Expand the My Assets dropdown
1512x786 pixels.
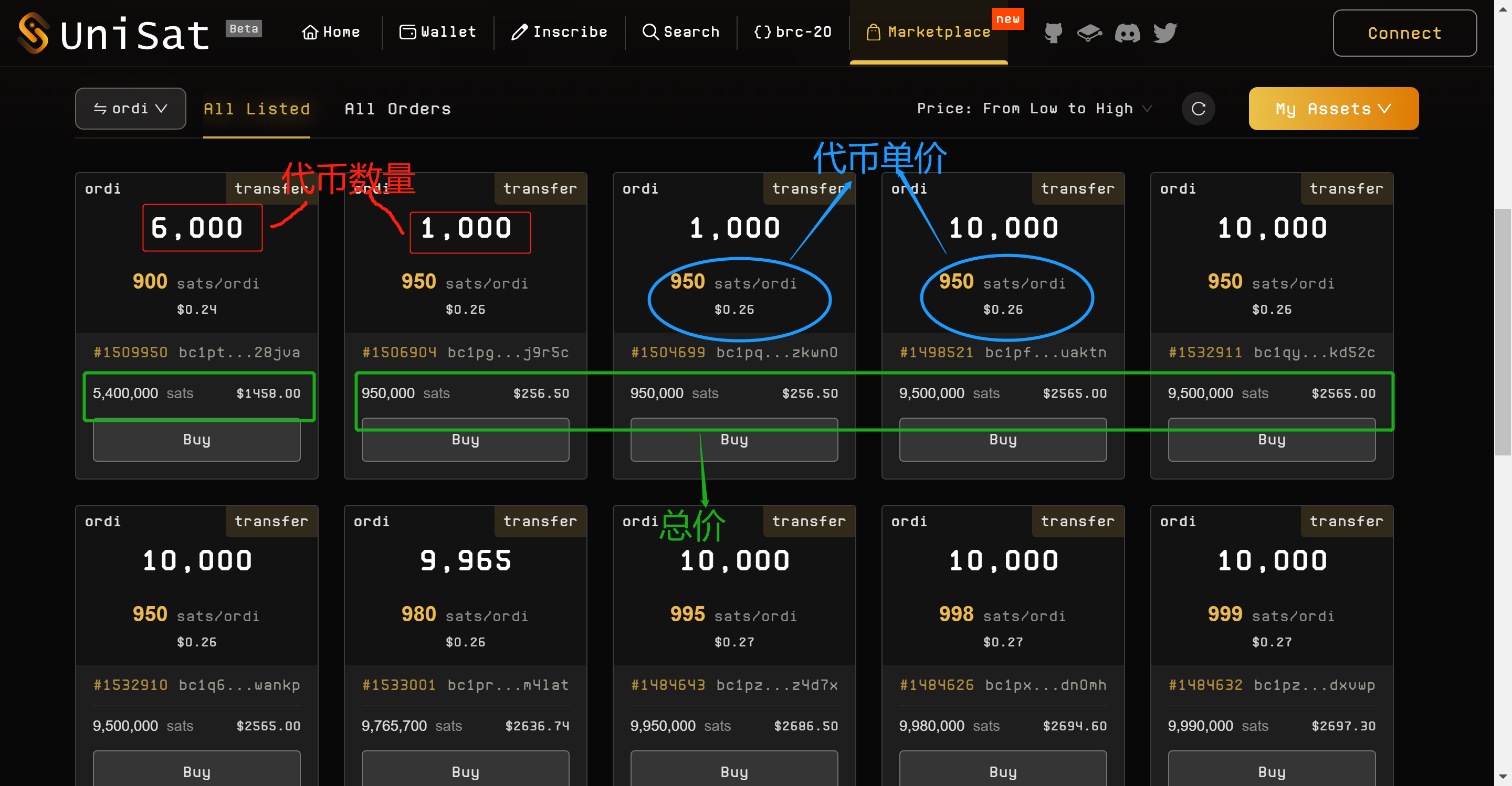point(1333,109)
